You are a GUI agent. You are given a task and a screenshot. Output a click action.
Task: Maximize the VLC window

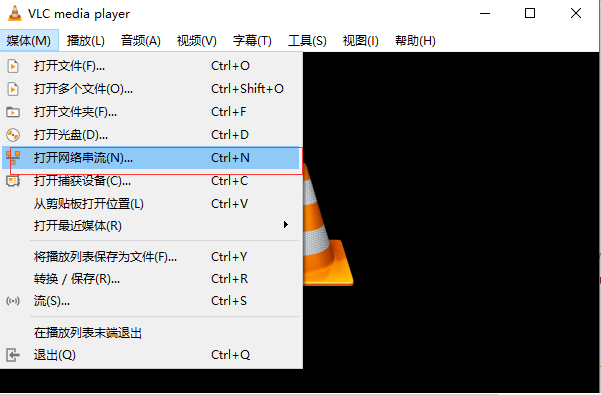[x=530, y=13]
